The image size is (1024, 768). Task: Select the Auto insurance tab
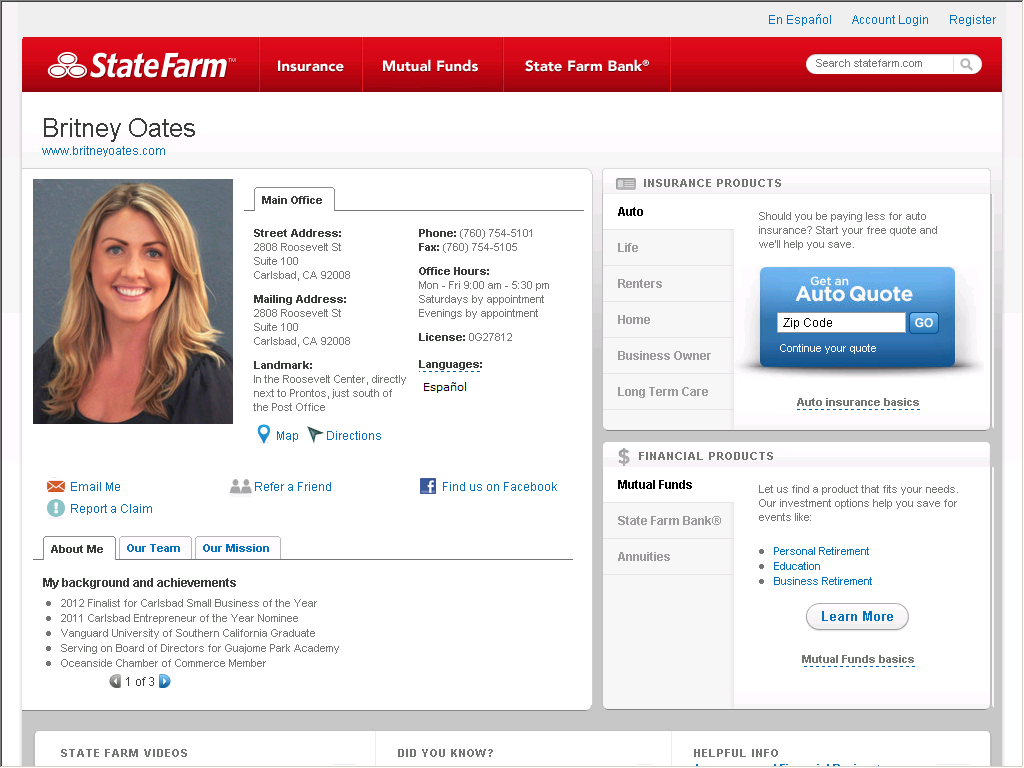[x=669, y=212]
